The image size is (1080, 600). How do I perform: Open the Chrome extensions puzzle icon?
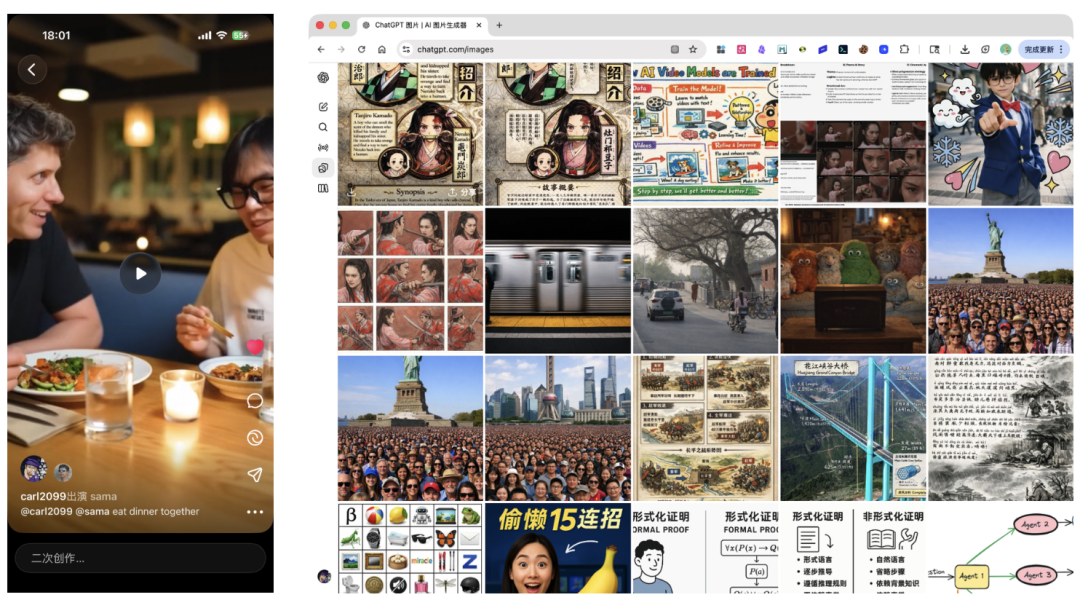(x=904, y=49)
